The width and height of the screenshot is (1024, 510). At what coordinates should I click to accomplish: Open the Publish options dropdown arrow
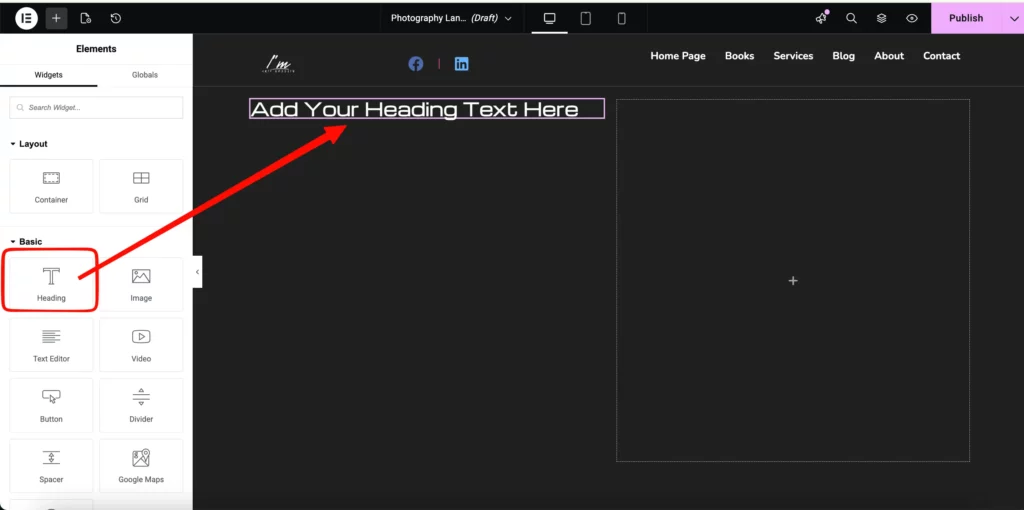tap(1014, 18)
